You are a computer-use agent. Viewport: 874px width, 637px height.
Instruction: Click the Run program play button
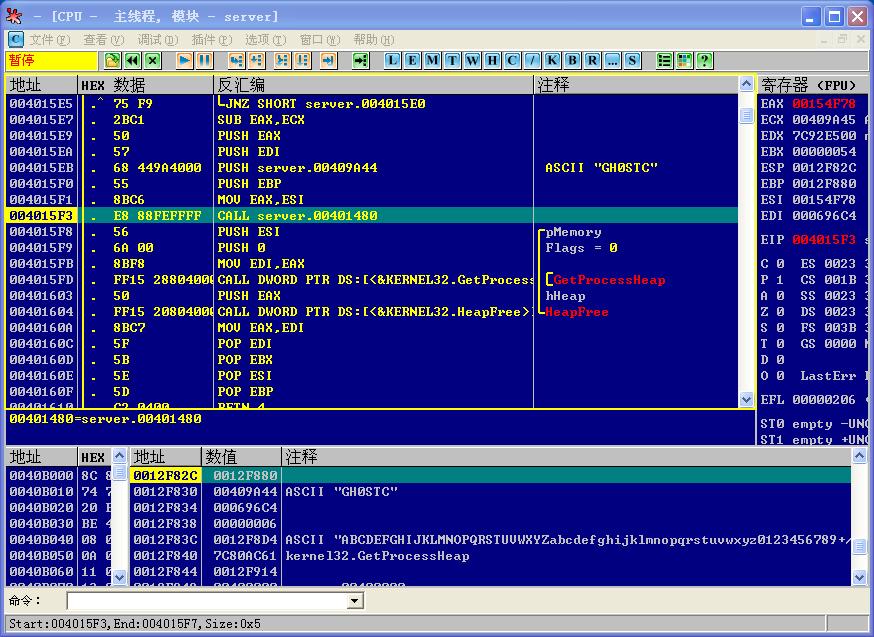[x=184, y=60]
